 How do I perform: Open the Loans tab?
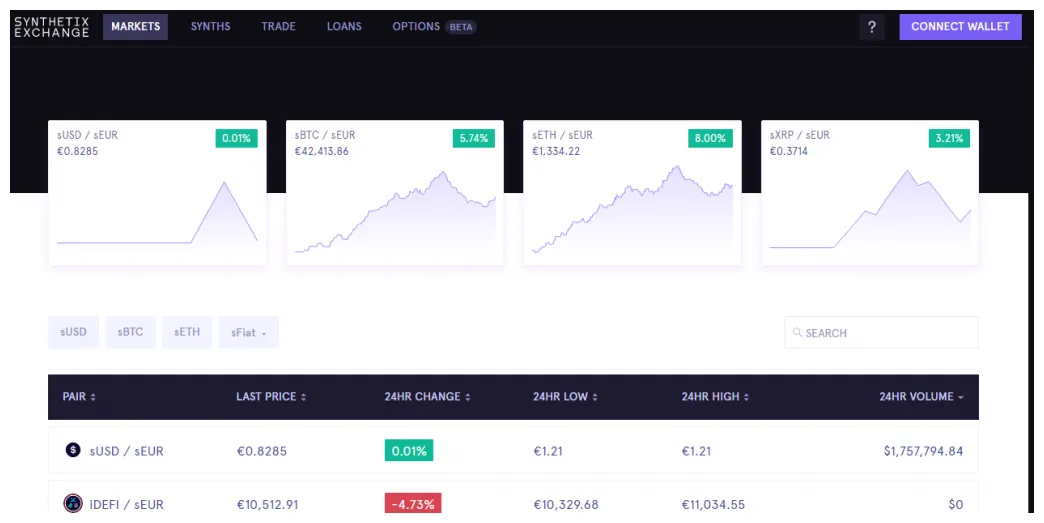click(344, 27)
